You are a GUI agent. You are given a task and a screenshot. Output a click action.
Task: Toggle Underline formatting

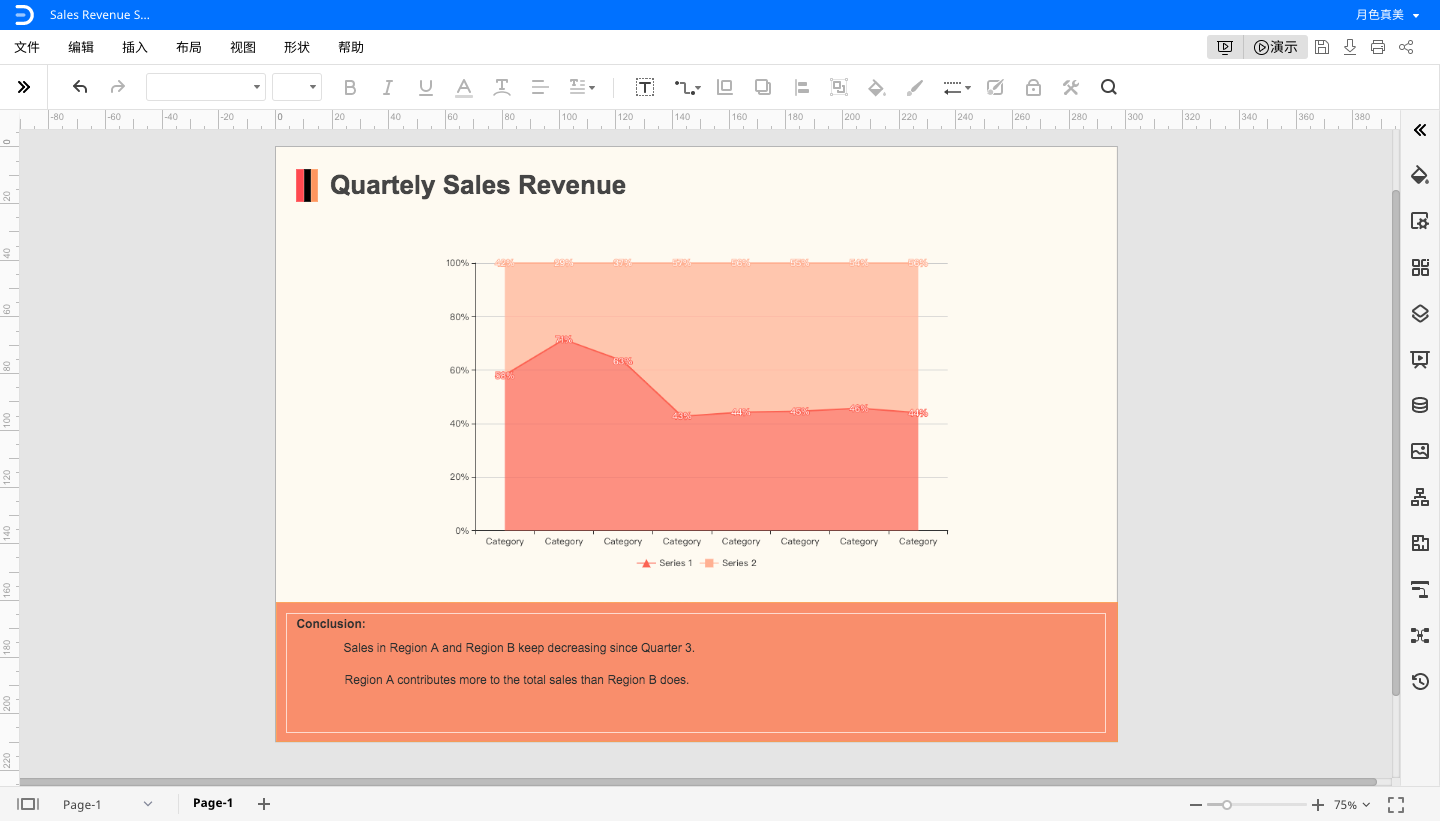click(426, 88)
